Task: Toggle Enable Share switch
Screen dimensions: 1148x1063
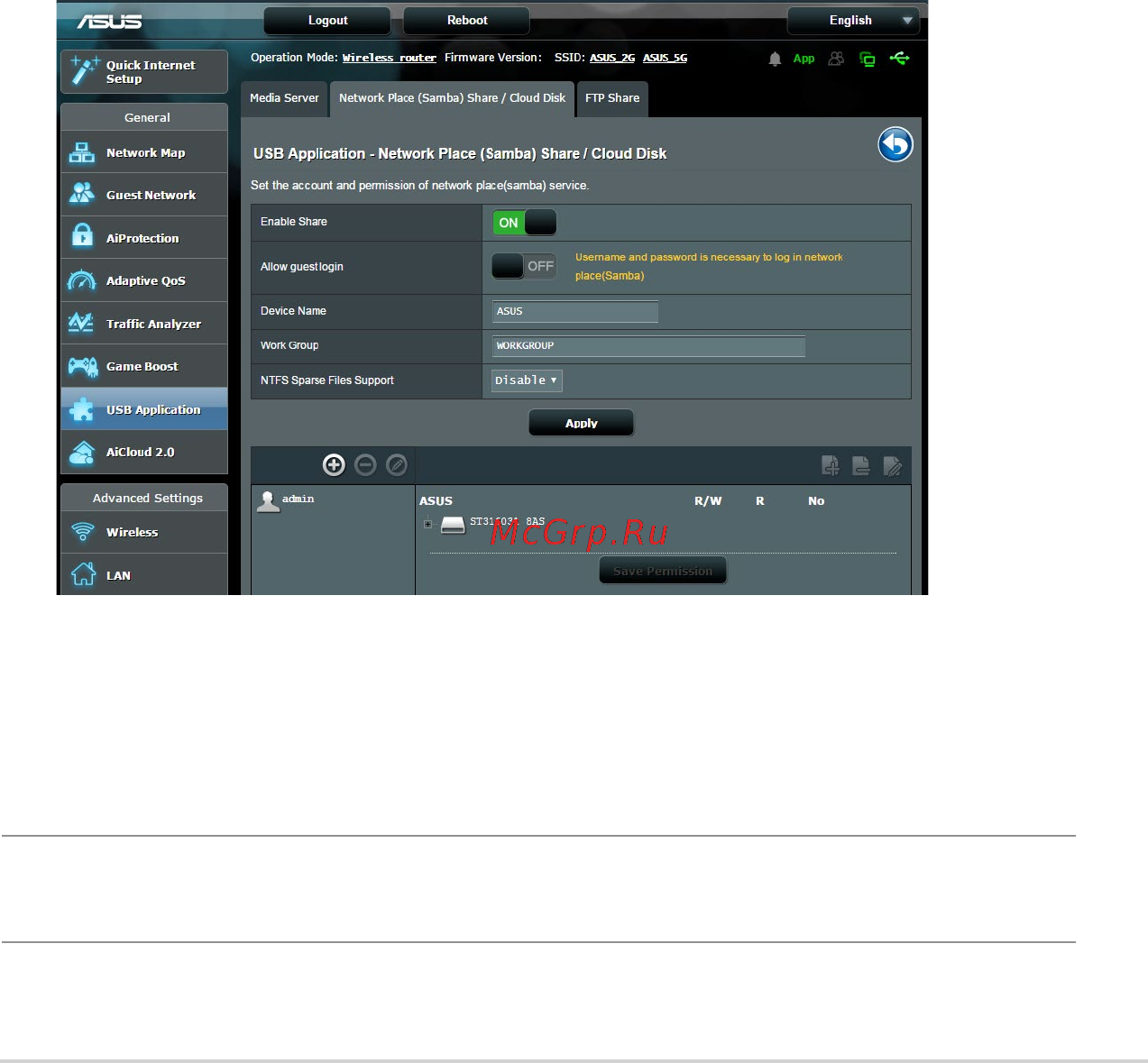Action: pyautogui.click(x=524, y=223)
